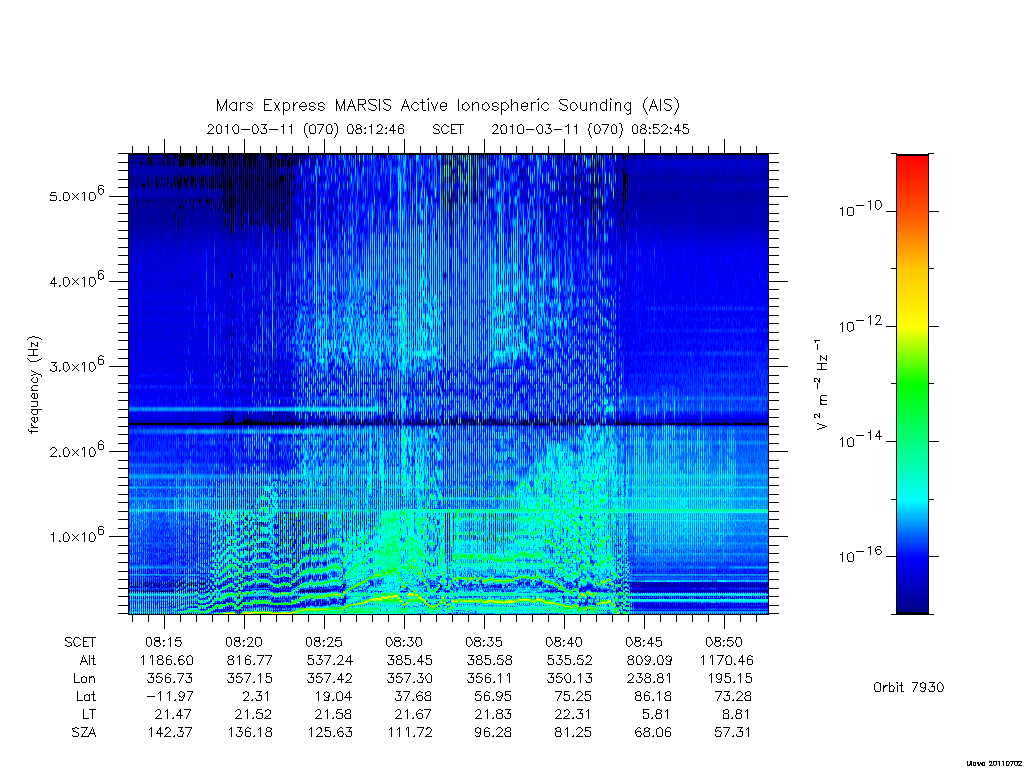1024x768 pixels.
Task: Click latitude value "56.95"
Action: [492, 696]
